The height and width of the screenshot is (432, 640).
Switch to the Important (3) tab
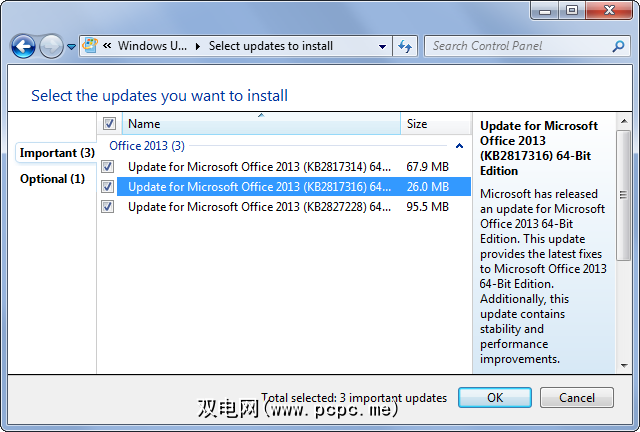[56, 153]
